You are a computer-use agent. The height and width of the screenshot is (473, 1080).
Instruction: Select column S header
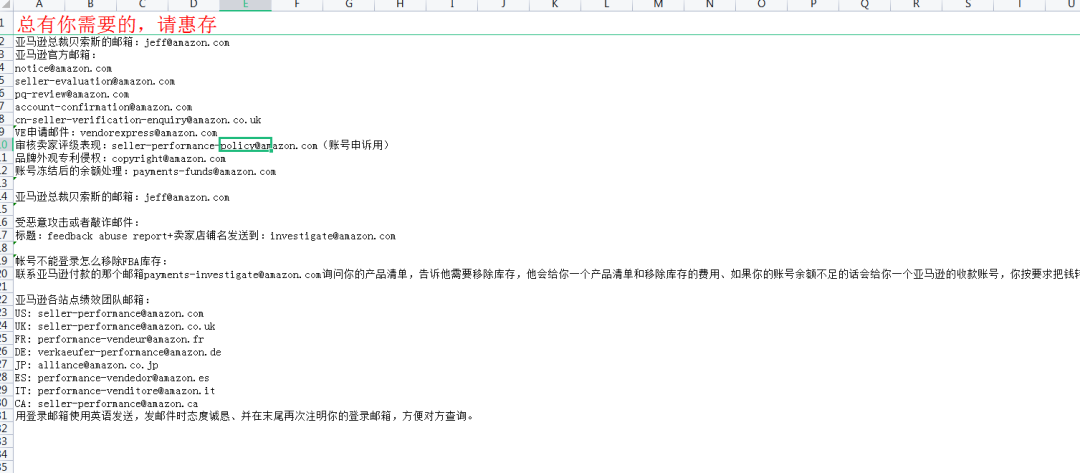point(967,6)
